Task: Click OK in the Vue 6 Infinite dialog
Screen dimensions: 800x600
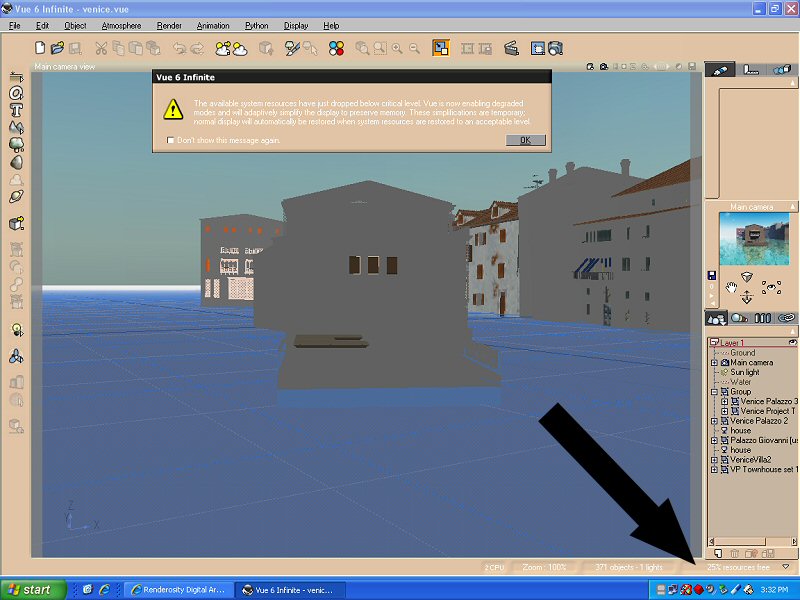Action: [x=526, y=140]
